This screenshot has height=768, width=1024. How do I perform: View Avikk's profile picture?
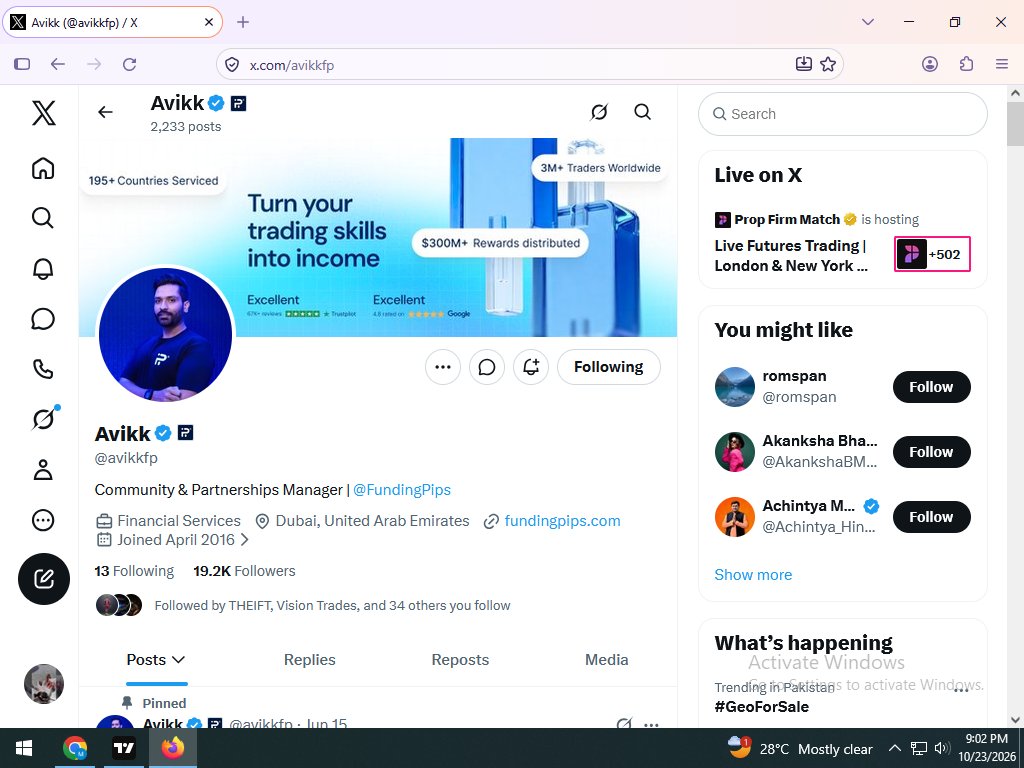click(165, 334)
